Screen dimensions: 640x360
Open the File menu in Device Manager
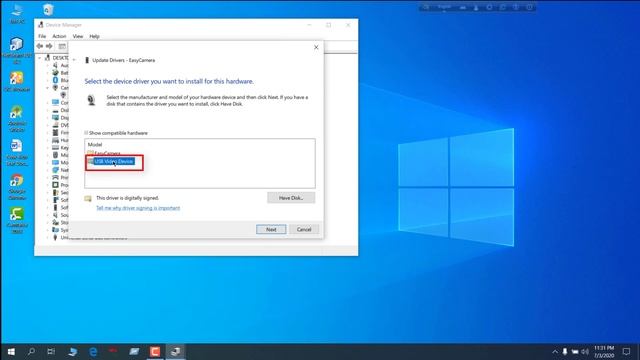click(x=42, y=36)
